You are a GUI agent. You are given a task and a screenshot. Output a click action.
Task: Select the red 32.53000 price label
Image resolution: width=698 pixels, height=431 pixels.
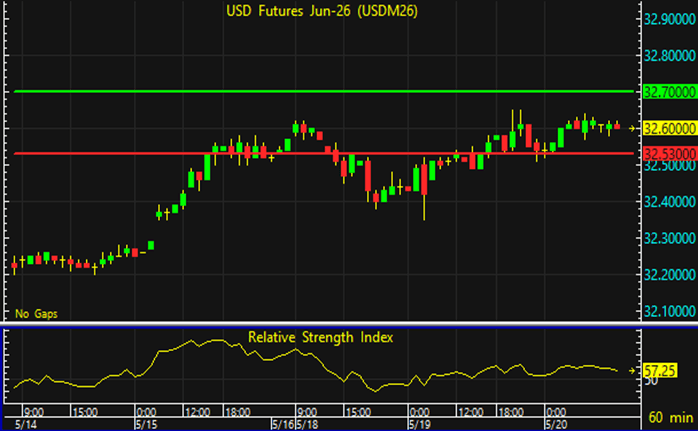(670, 154)
